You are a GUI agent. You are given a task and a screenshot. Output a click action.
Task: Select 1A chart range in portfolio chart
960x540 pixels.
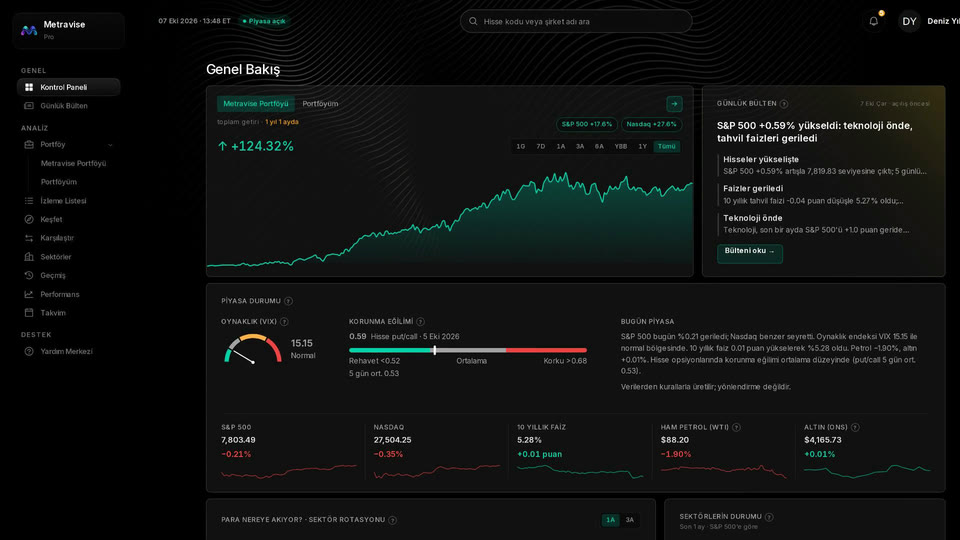pyautogui.click(x=561, y=146)
